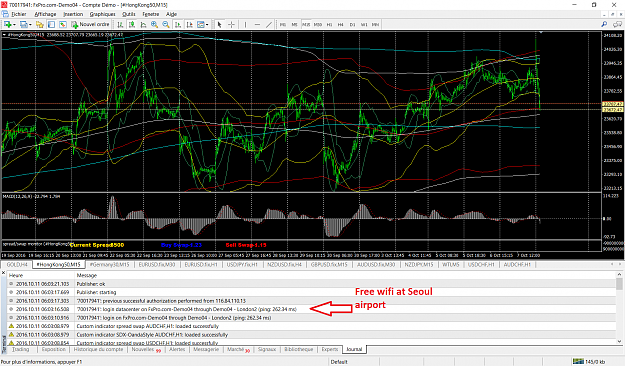The width and height of the screenshot is (625, 366).
Task: Open the Affichage menu
Action: (x=45, y=14)
